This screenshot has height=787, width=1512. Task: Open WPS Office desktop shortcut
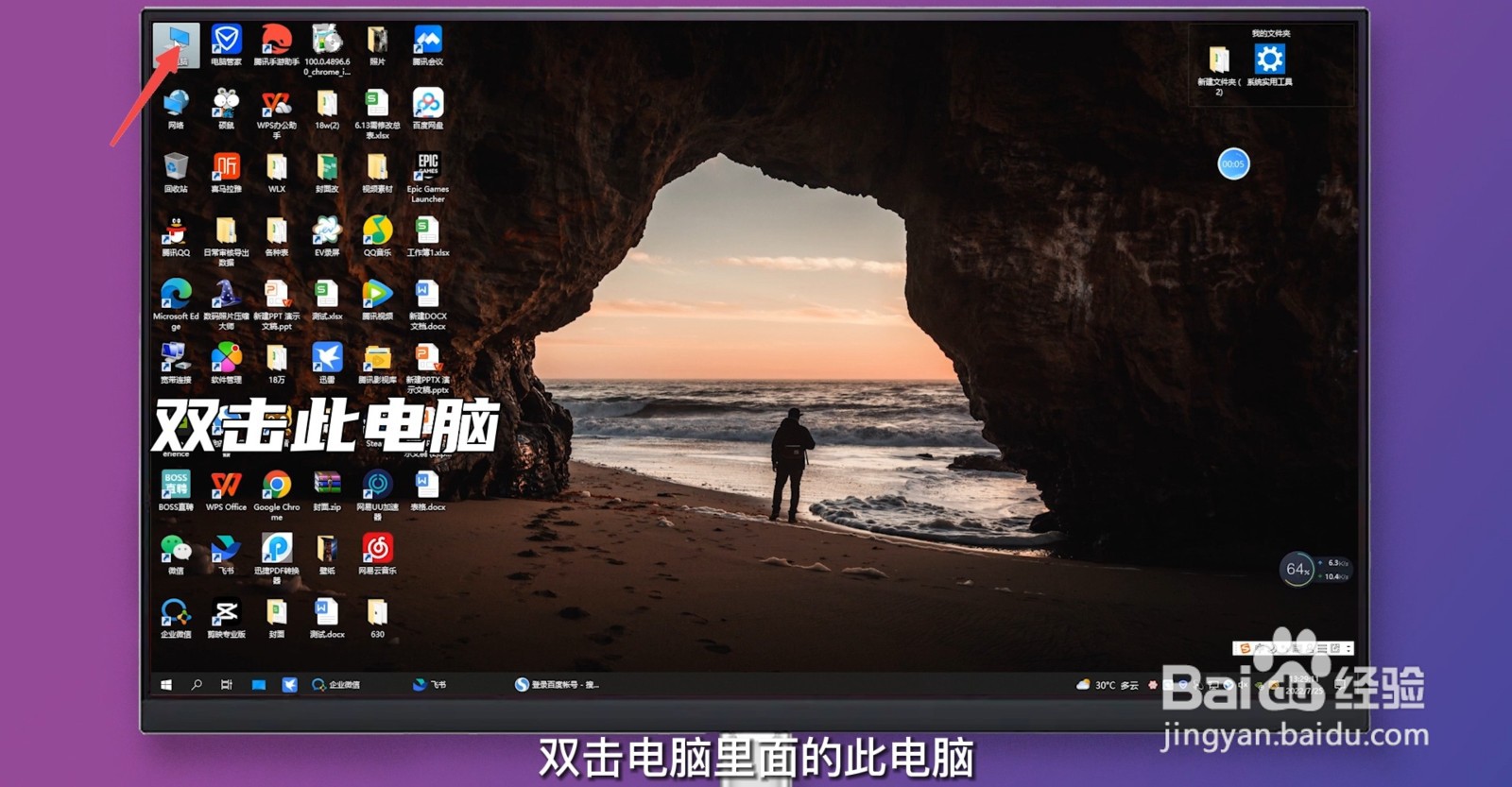pyautogui.click(x=226, y=490)
